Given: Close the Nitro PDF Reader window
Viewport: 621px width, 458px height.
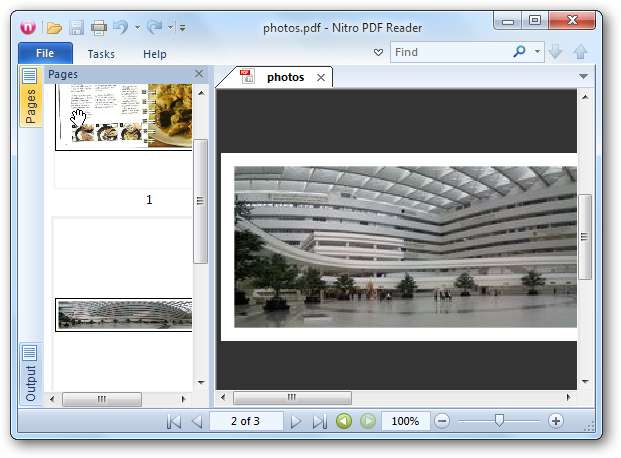Looking at the screenshot, I should (572, 21).
